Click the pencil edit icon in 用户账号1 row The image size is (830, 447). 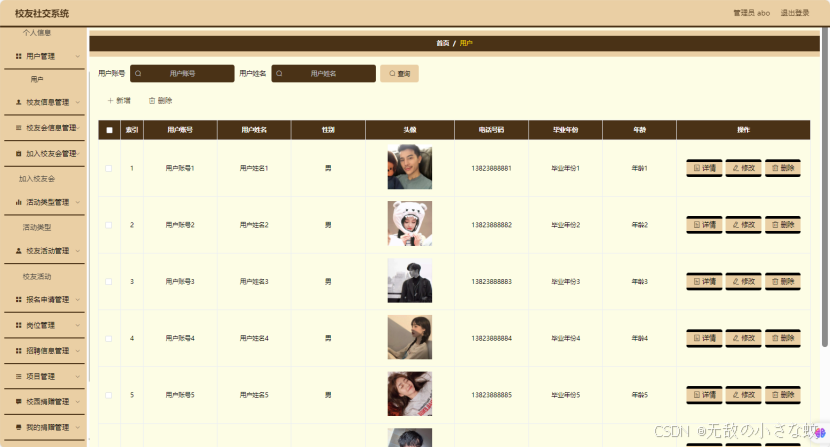click(736, 168)
